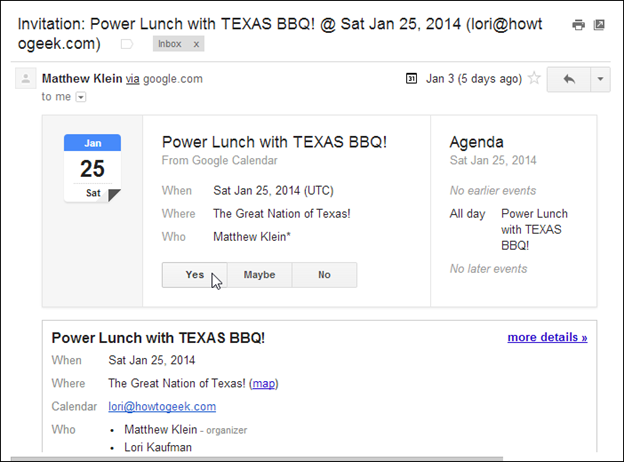The width and height of the screenshot is (624, 462).
Task: Click Power Lunch agenda event entry
Action: pyautogui.click(x=534, y=230)
